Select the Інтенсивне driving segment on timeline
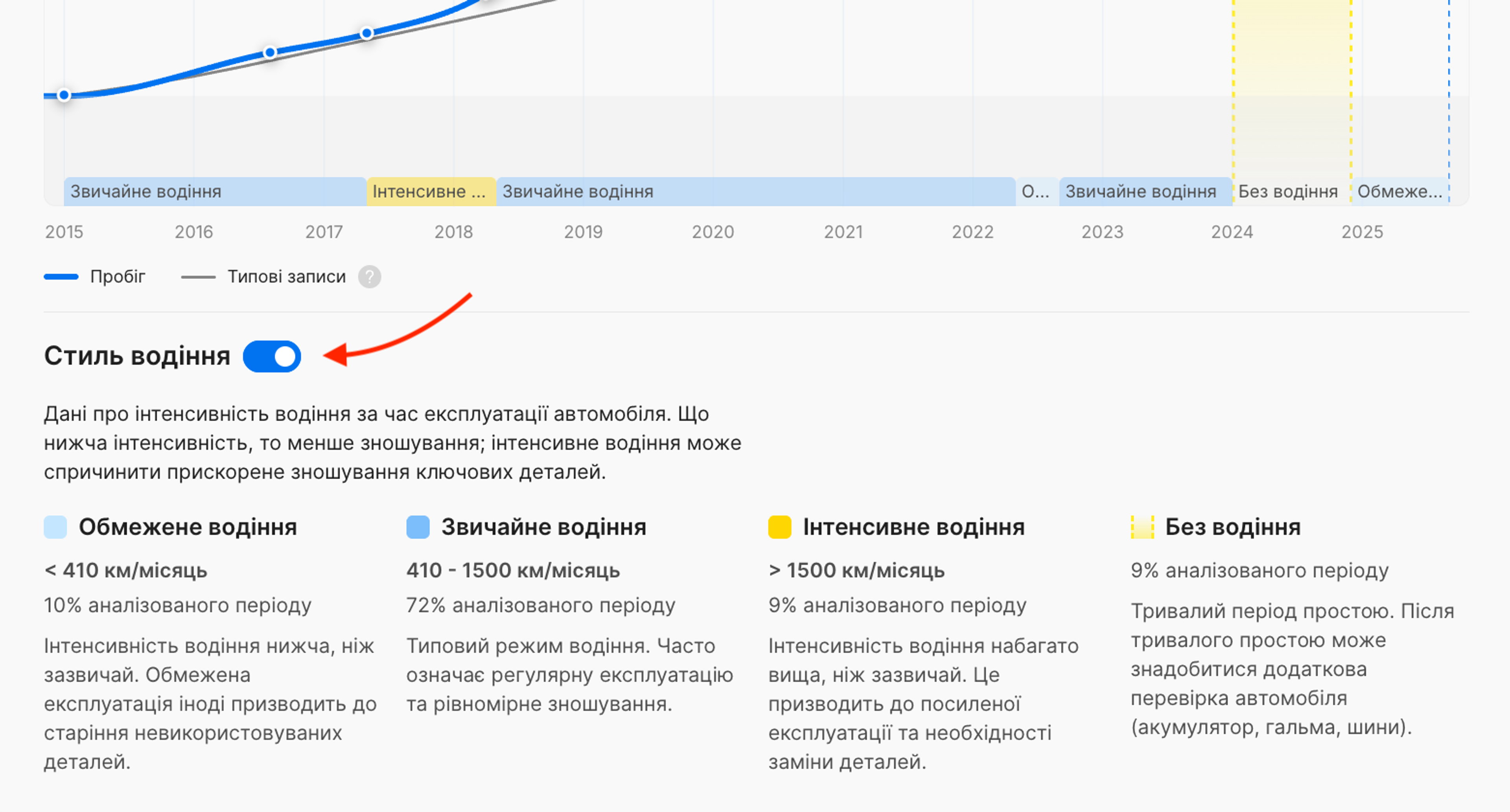1510x812 pixels. click(x=431, y=191)
